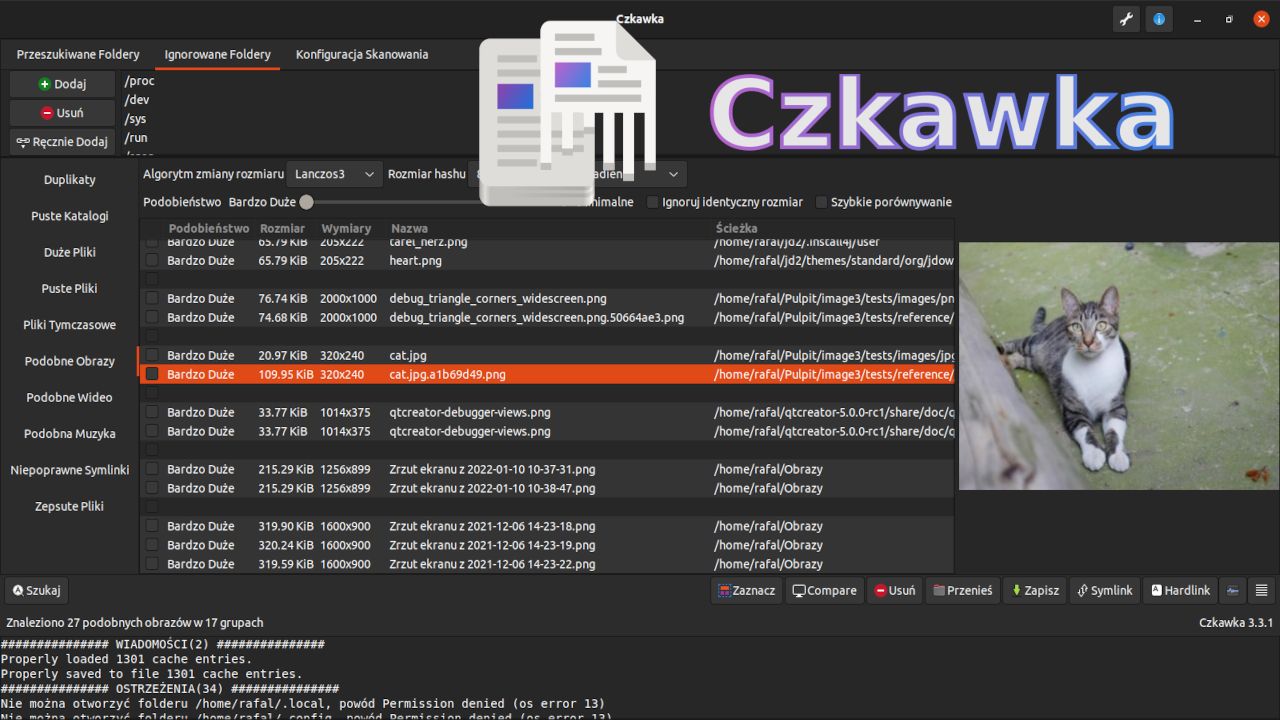Select the Ignorowane Foldery tab
The image size is (1280, 720).
point(217,54)
